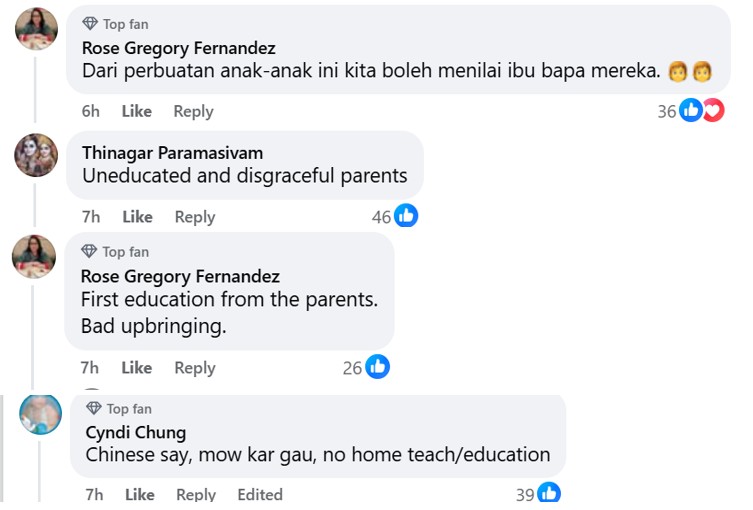Open Thinagar Paramasivam's profile name link

(x=172, y=153)
